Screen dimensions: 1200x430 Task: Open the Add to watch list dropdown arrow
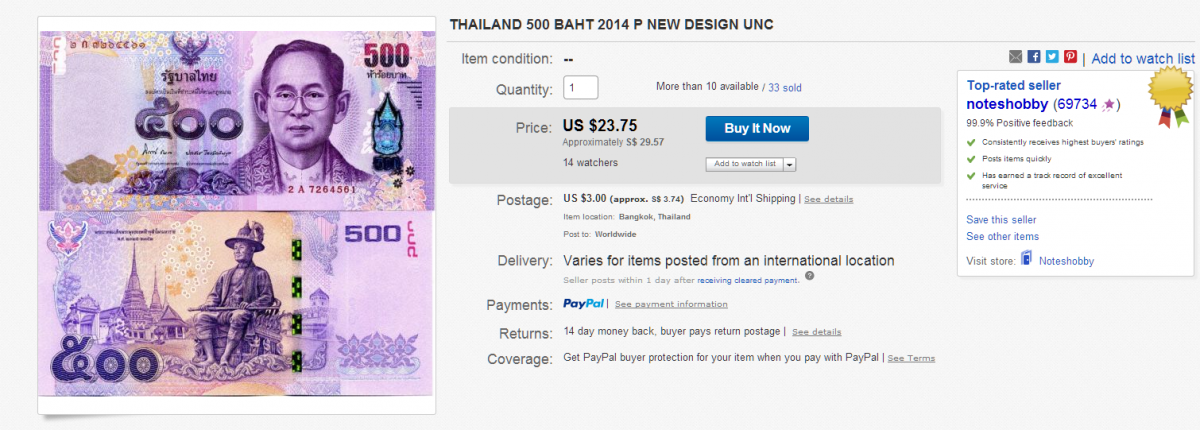[789, 164]
